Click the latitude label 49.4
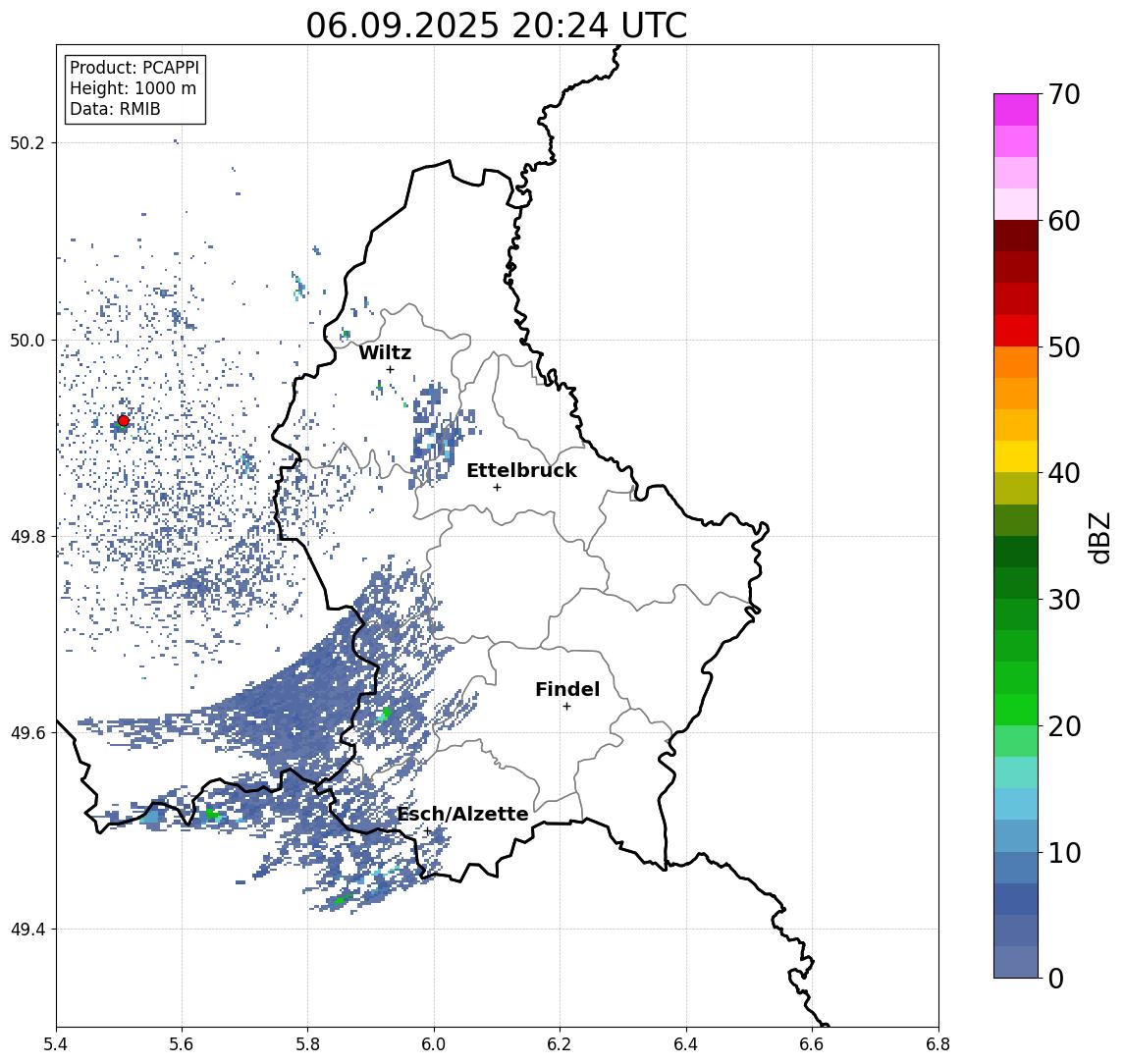This screenshot has width=1124, height=1064. 27,930
